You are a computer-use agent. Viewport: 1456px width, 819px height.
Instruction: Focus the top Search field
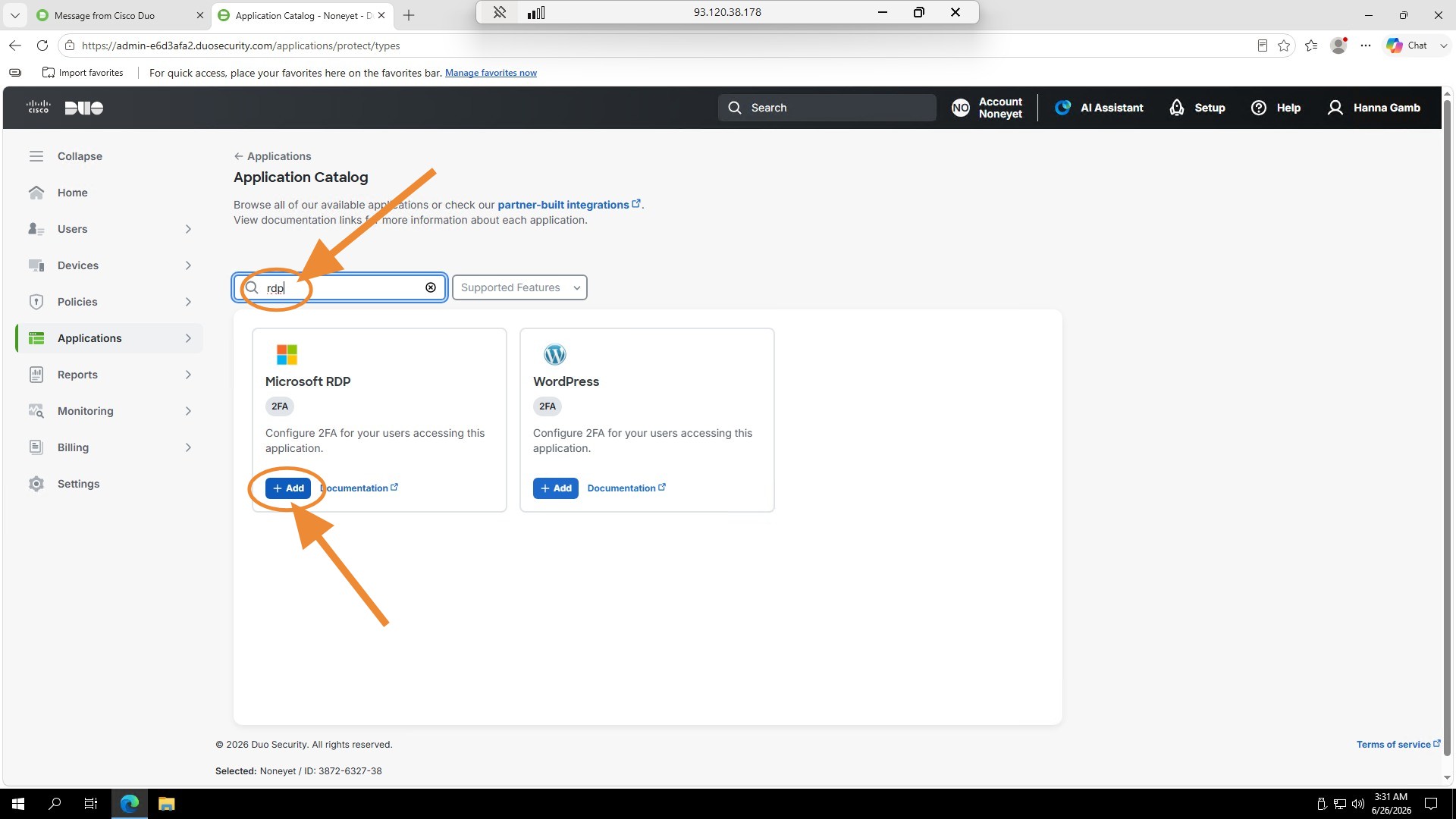827,108
